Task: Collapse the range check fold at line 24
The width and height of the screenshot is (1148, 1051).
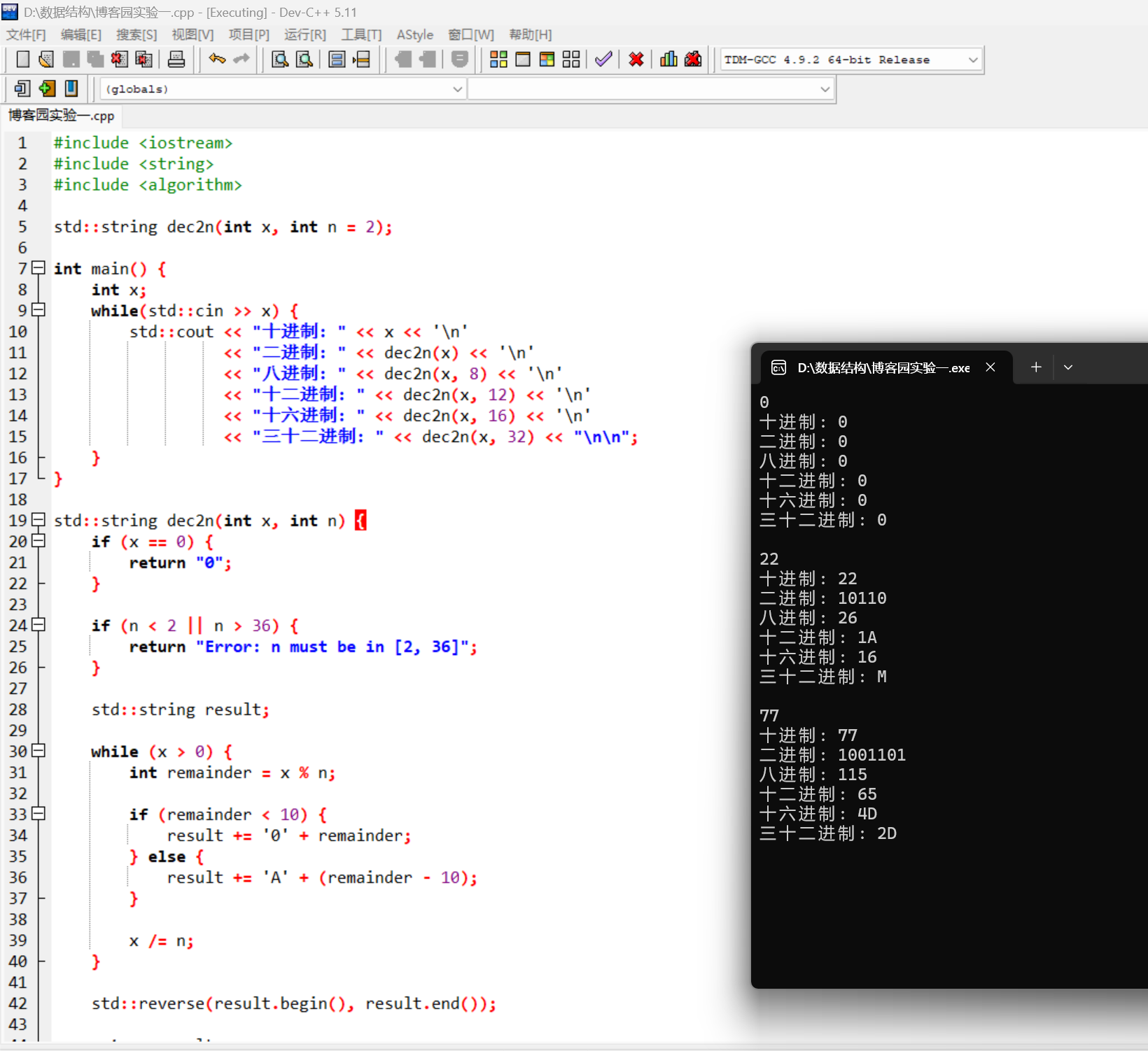Action: [38, 625]
